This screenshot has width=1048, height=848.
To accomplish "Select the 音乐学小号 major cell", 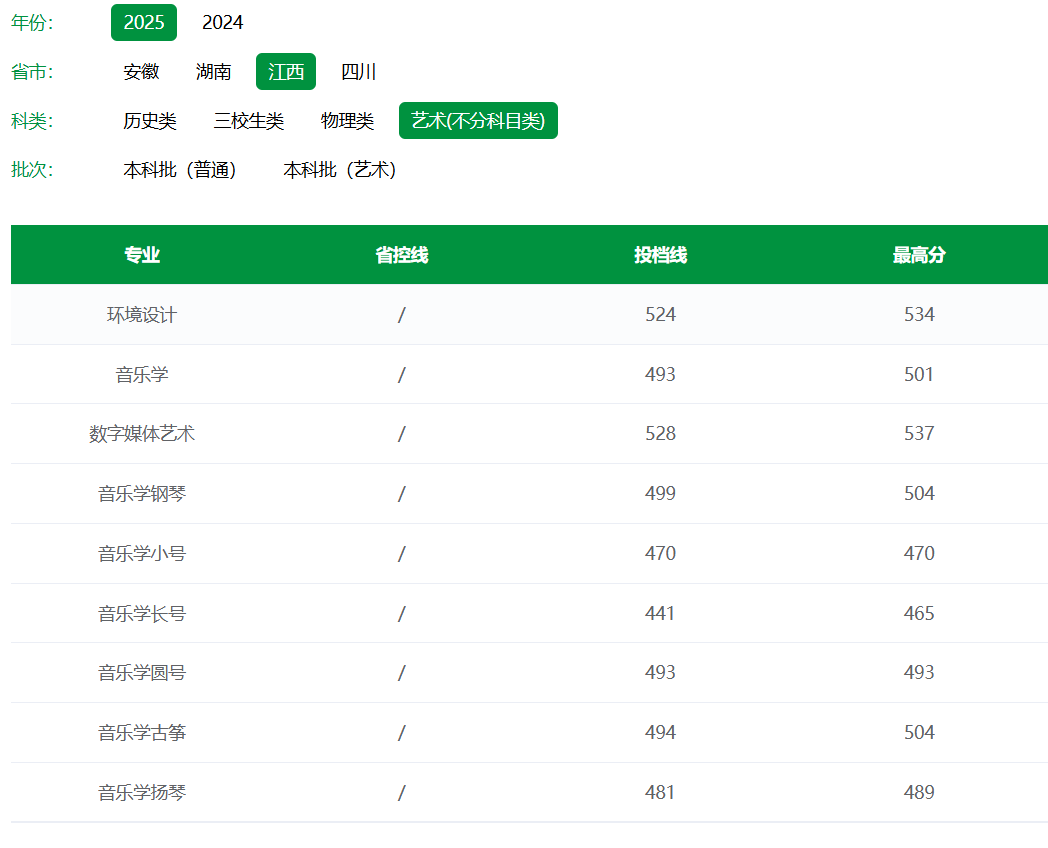I will pyautogui.click(x=142, y=553).
